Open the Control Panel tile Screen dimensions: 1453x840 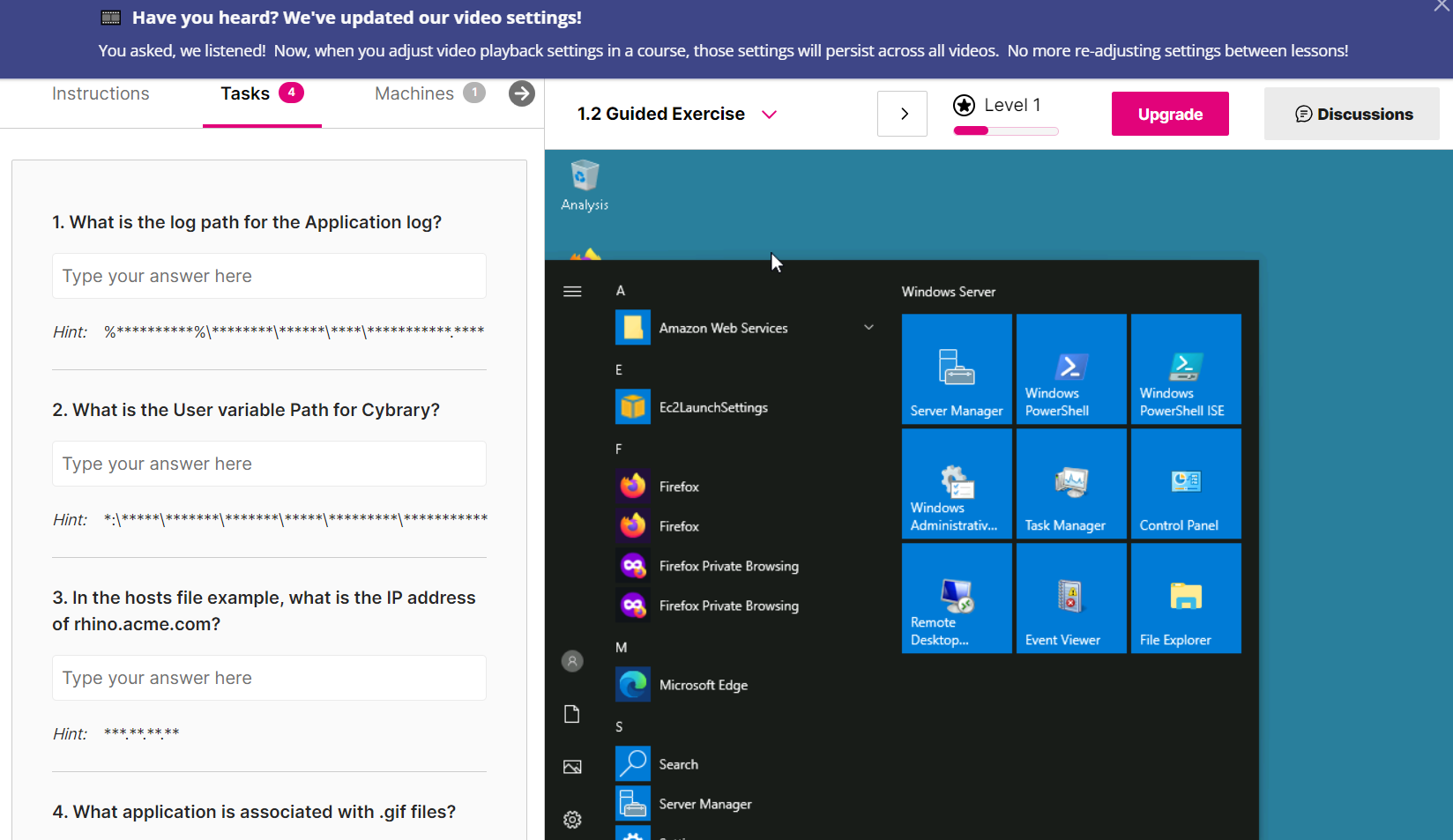coord(1186,484)
